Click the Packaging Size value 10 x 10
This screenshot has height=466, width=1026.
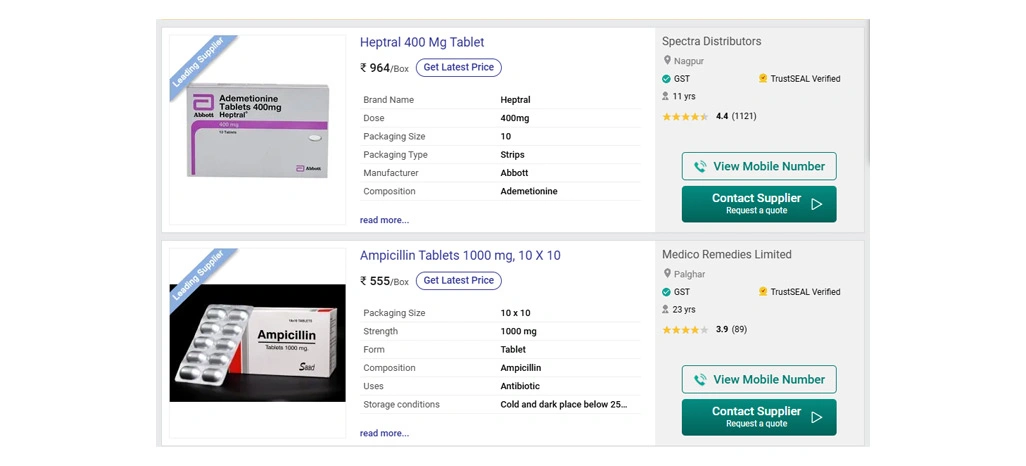[x=516, y=313]
